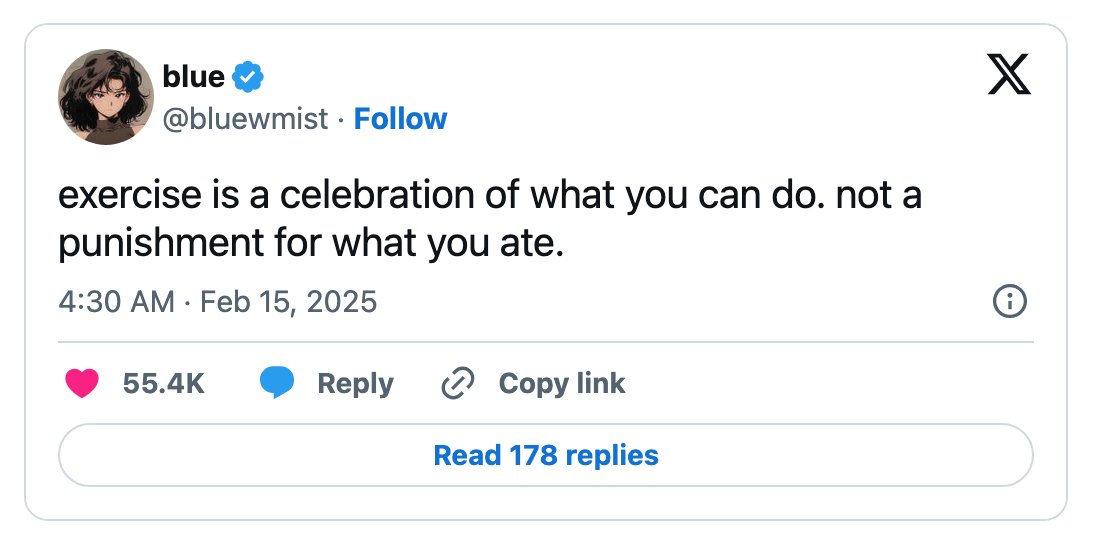Click the Reply text label
Screen dimensions: 1100x558
355,384
